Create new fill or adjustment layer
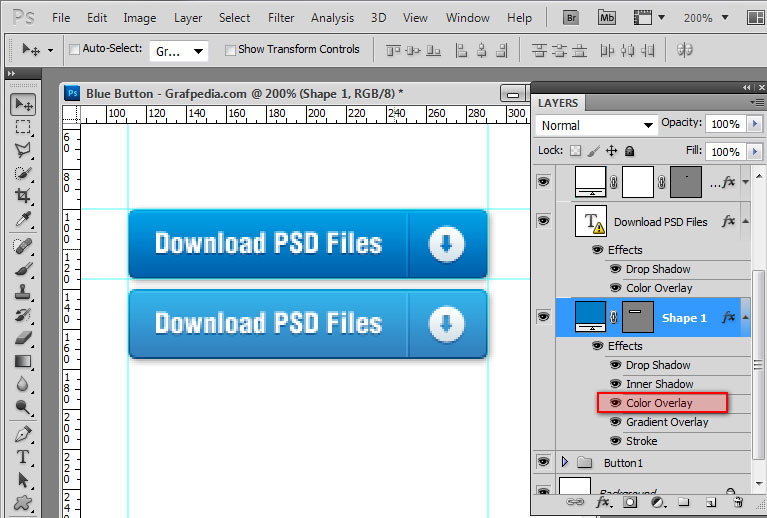 tap(658, 502)
